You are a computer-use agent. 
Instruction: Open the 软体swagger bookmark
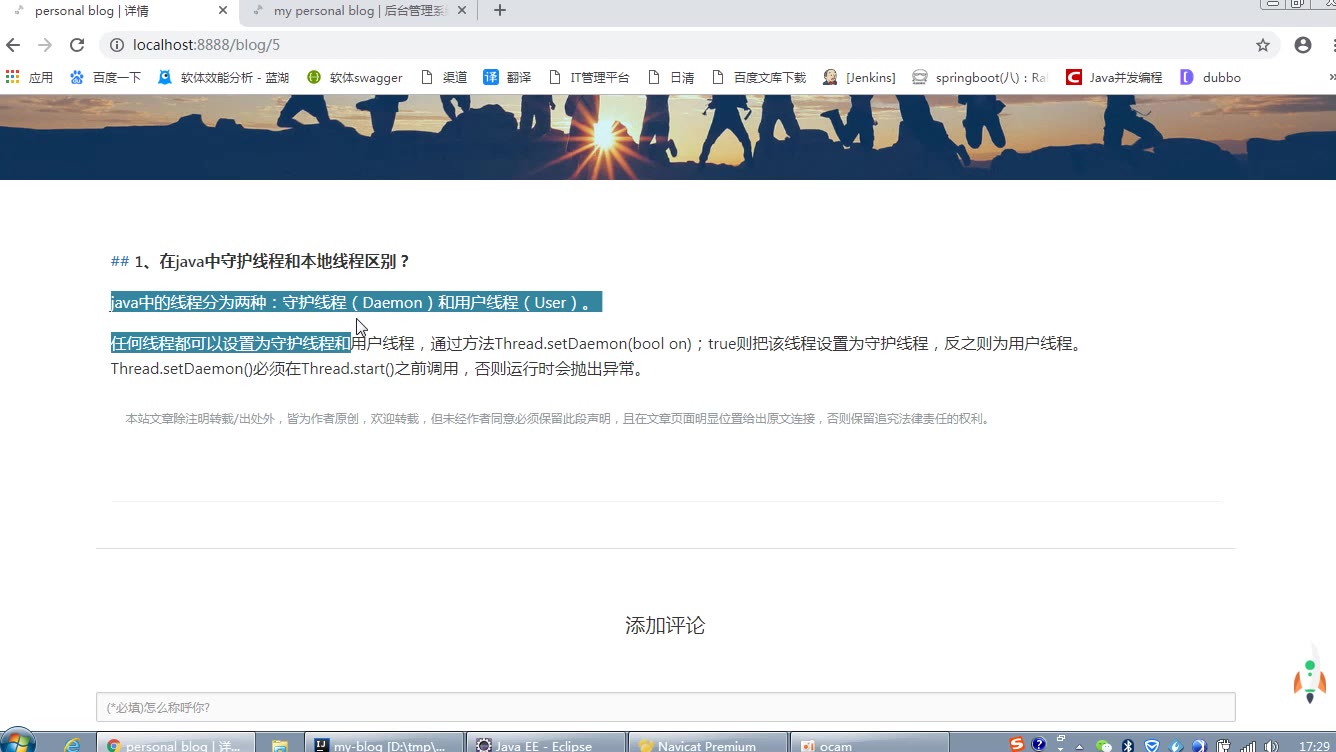coord(355,77)
